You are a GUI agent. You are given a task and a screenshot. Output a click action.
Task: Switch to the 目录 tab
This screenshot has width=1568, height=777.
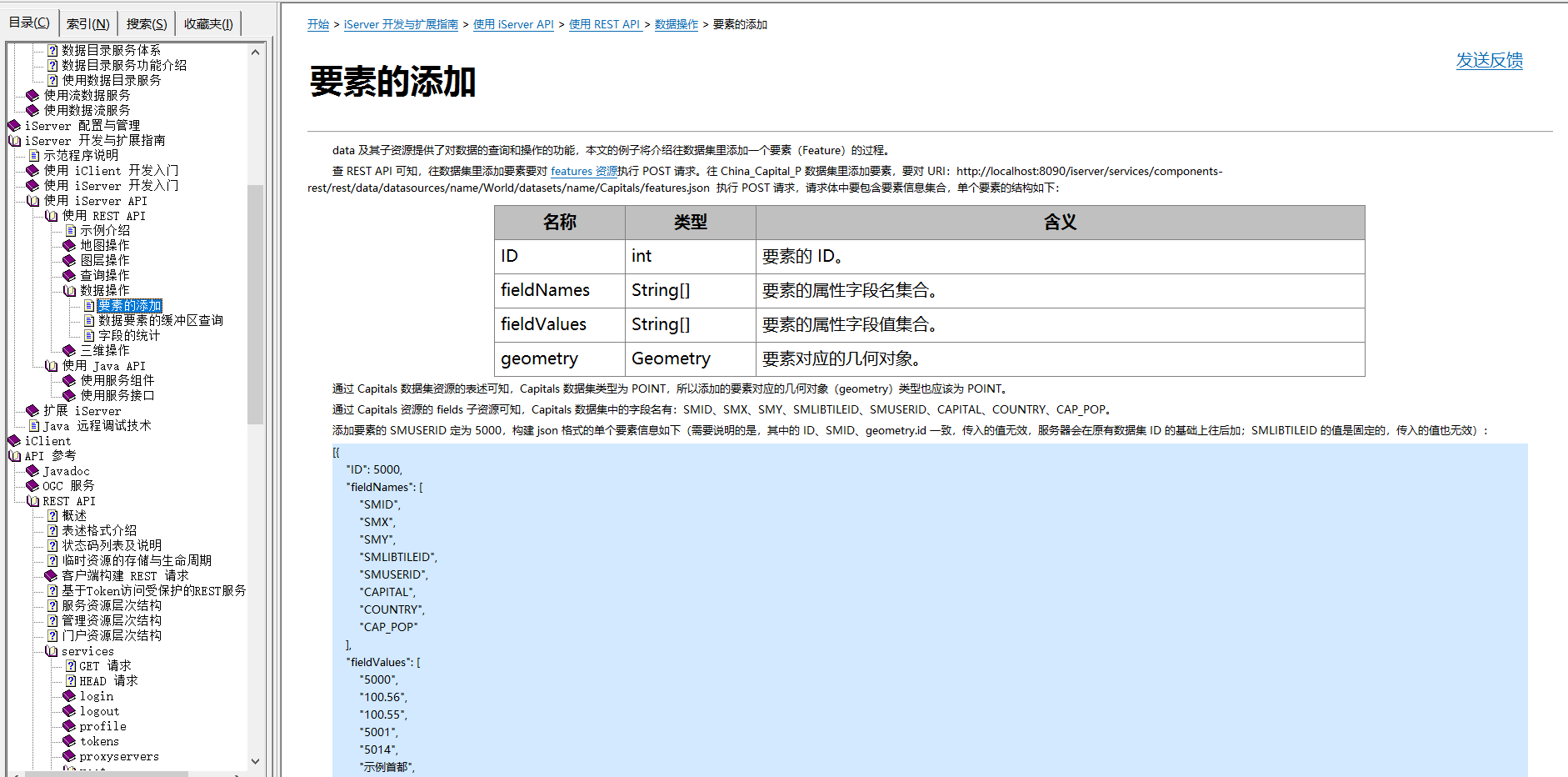[x=29, y=23]
